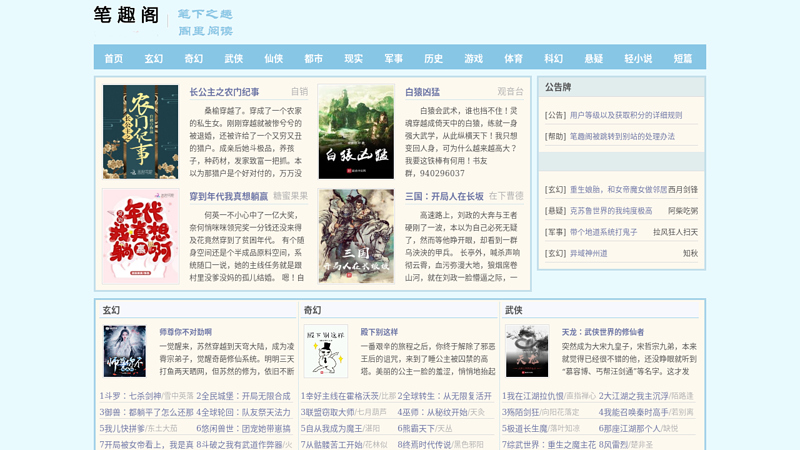Open the announcement 用户等级以及获取积分的详细规则
800x450 pixels.
click(626, 115)
